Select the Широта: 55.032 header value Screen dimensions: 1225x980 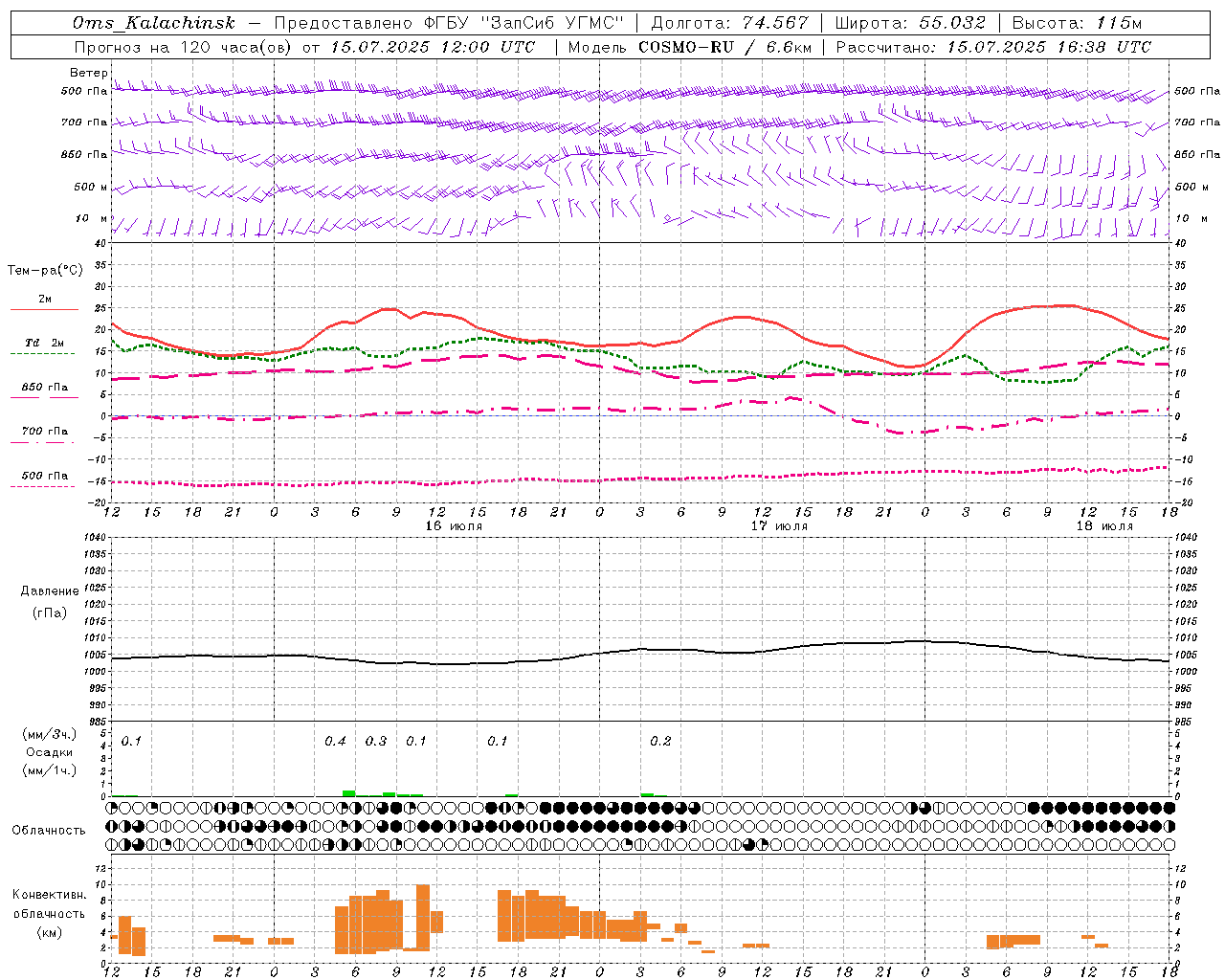[910, 23]
